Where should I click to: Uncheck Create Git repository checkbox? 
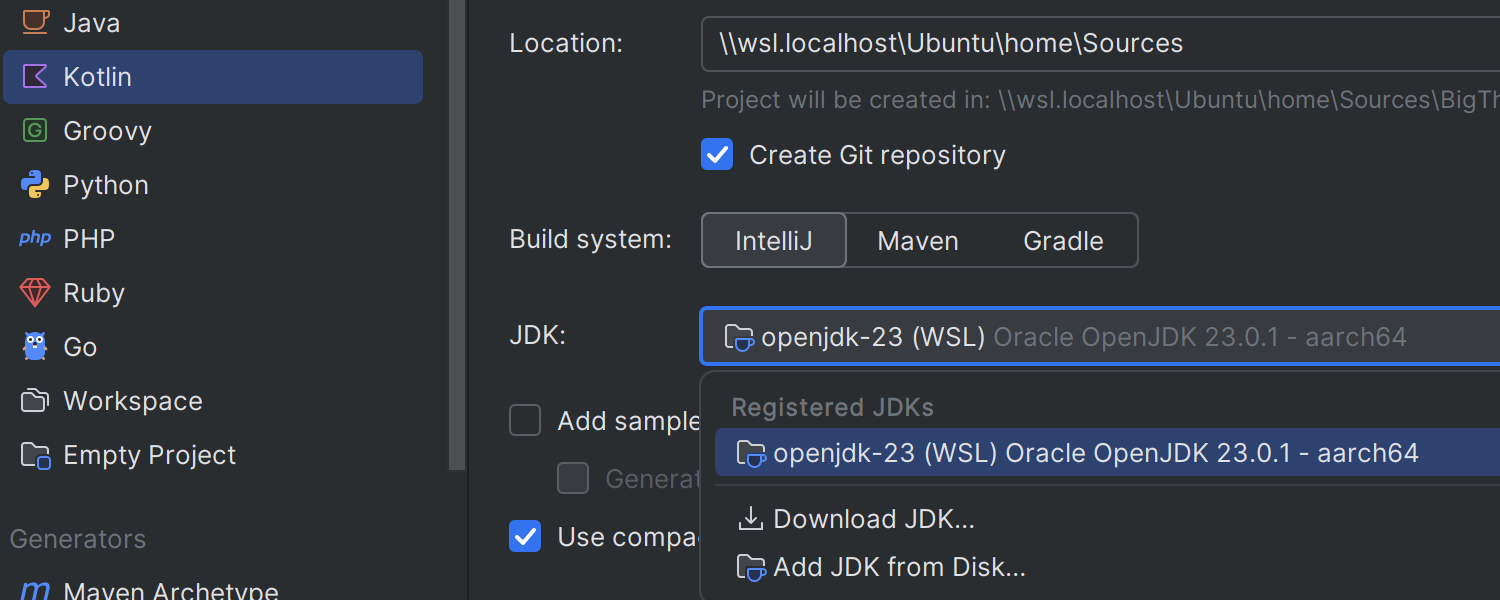coord(717,155)
